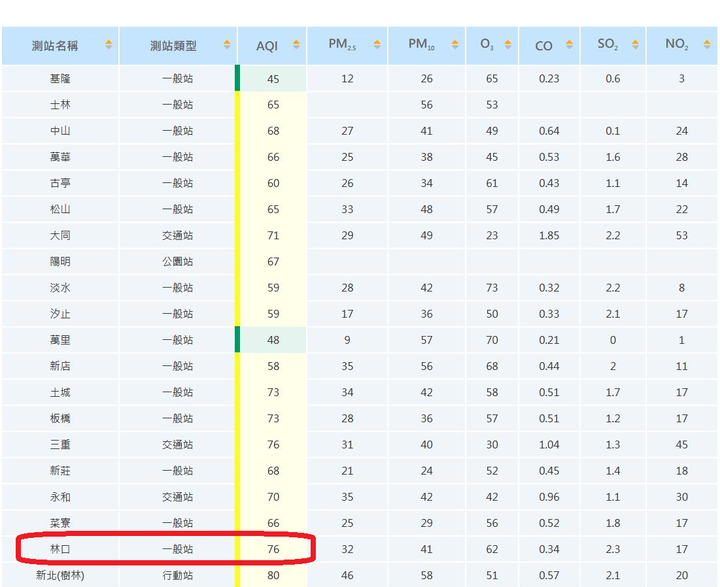The width and height of the screenshot is (720, 587).
Task: Sort by NO2 using its arrows
Action: tap(707, 45)
